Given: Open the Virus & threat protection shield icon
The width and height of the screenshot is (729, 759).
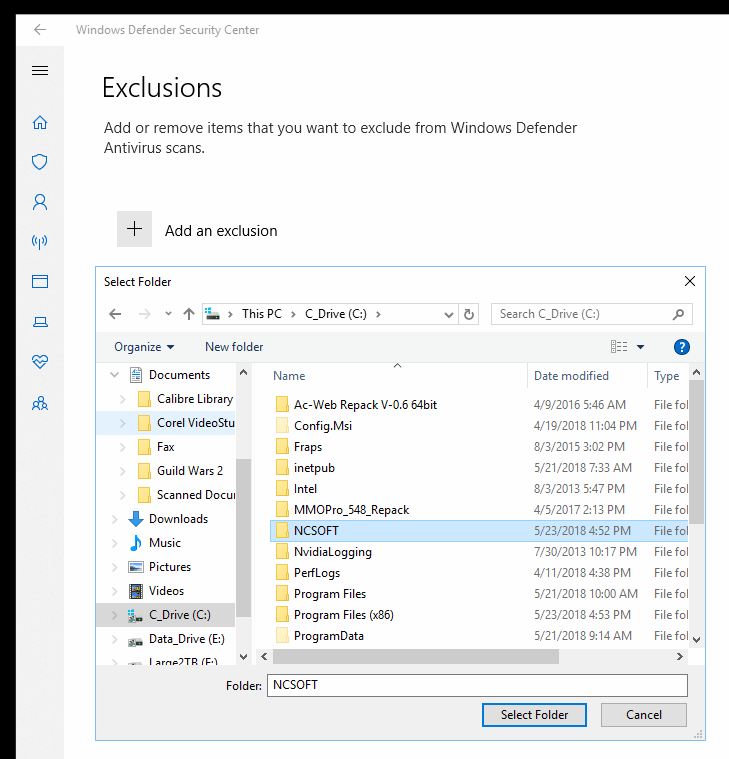Looking at the screenshot, I should pyautogui.click(x=40, y=162).
